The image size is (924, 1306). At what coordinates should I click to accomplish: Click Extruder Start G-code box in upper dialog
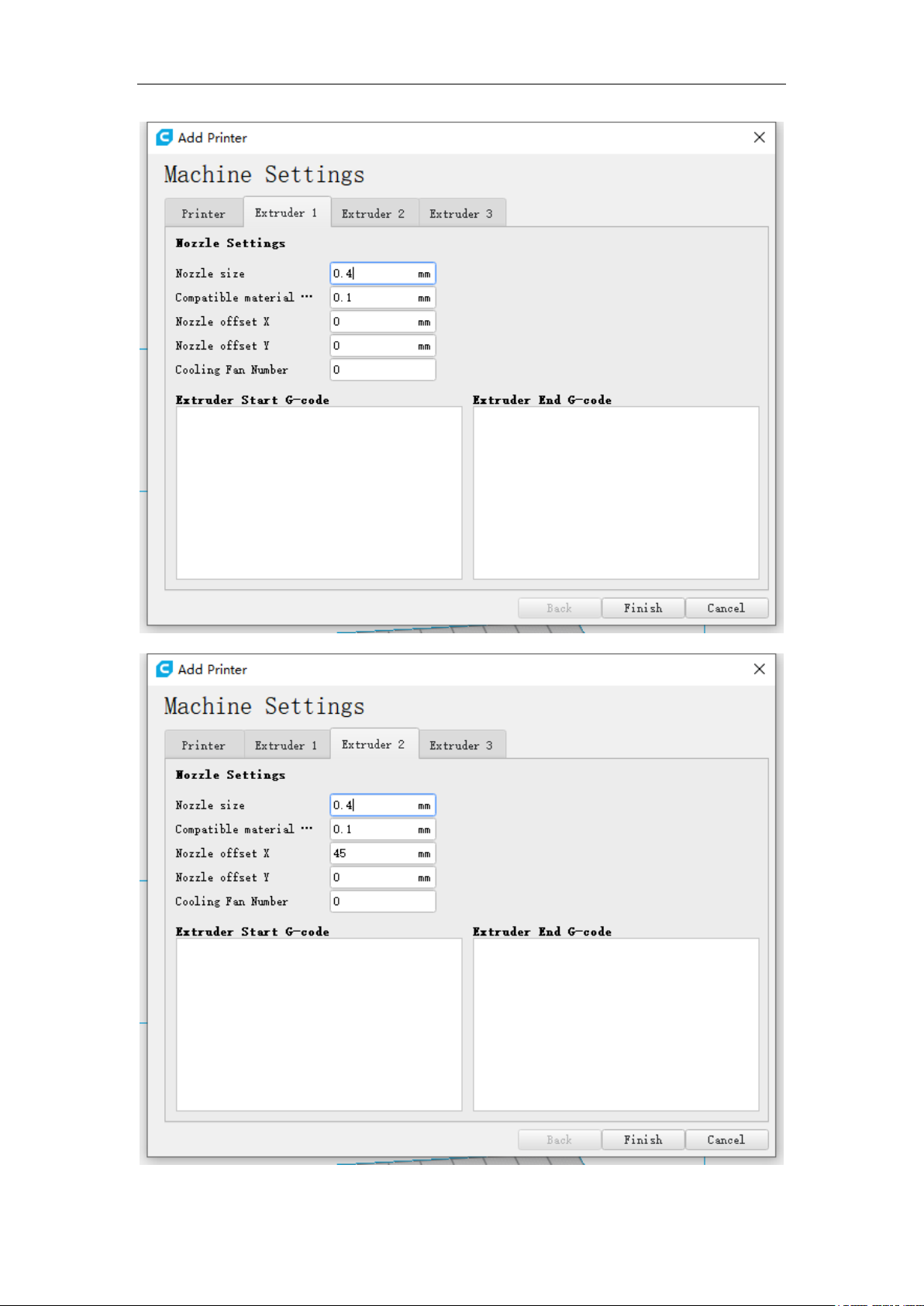click(x=319, y=493)
